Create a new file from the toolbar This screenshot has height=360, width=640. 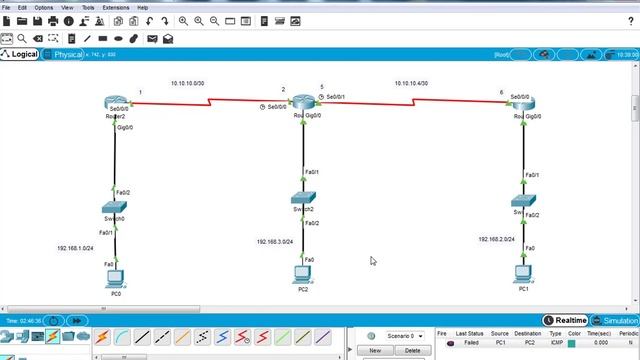(x=7, y=21)
